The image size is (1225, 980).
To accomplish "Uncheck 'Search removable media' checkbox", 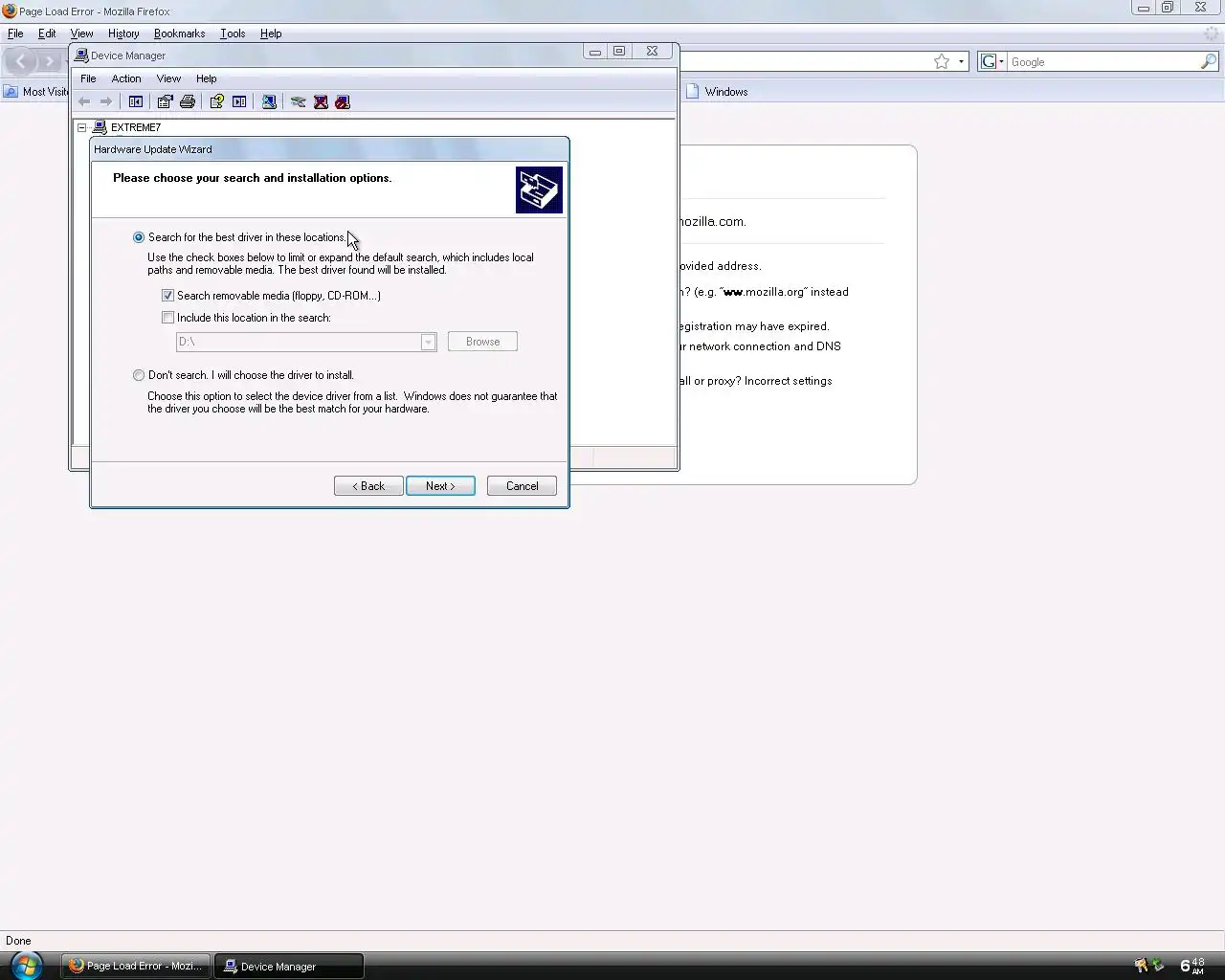I will click(x=168, y=296).
